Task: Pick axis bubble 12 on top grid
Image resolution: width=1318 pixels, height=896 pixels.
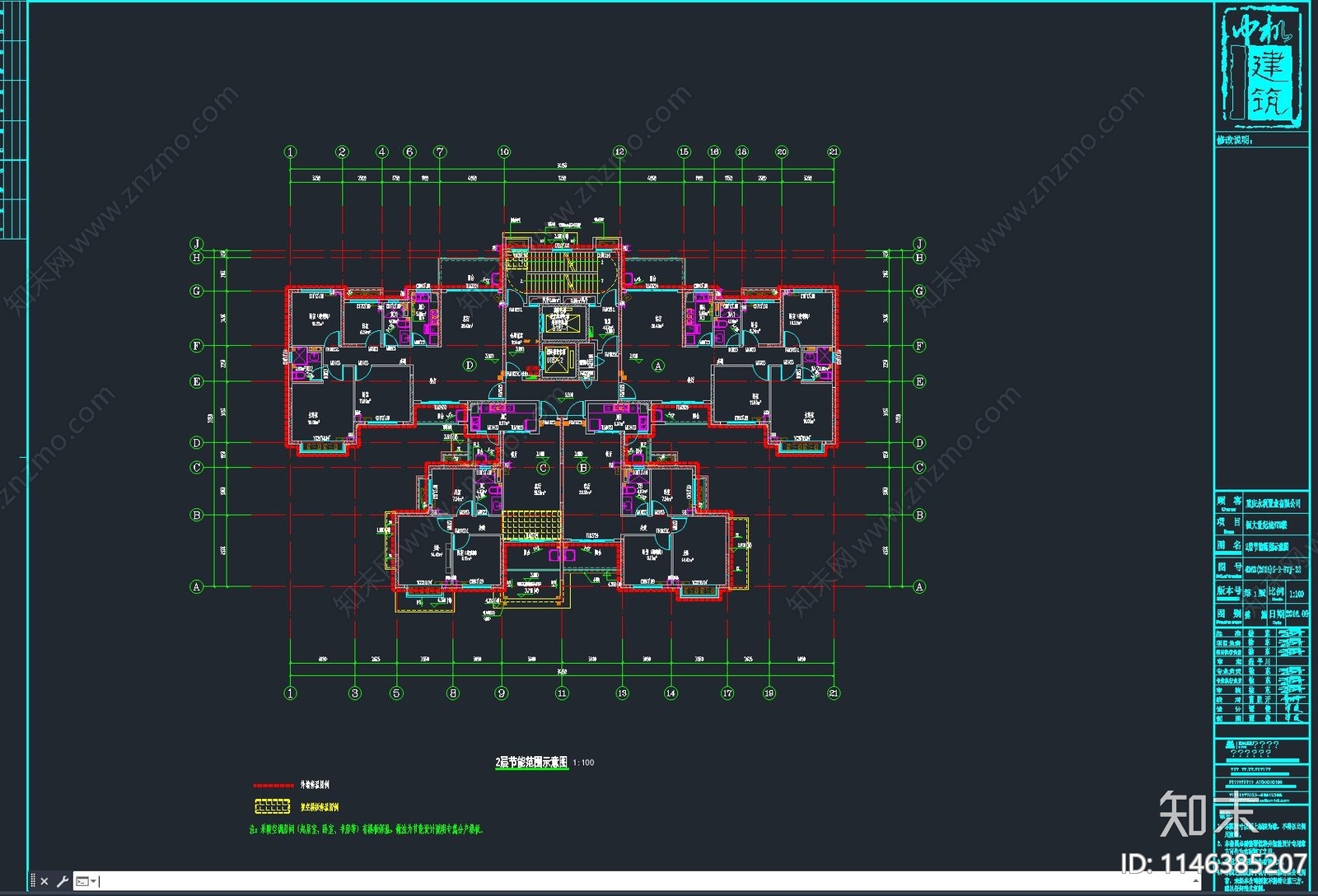Action: [x=620, y=152]
